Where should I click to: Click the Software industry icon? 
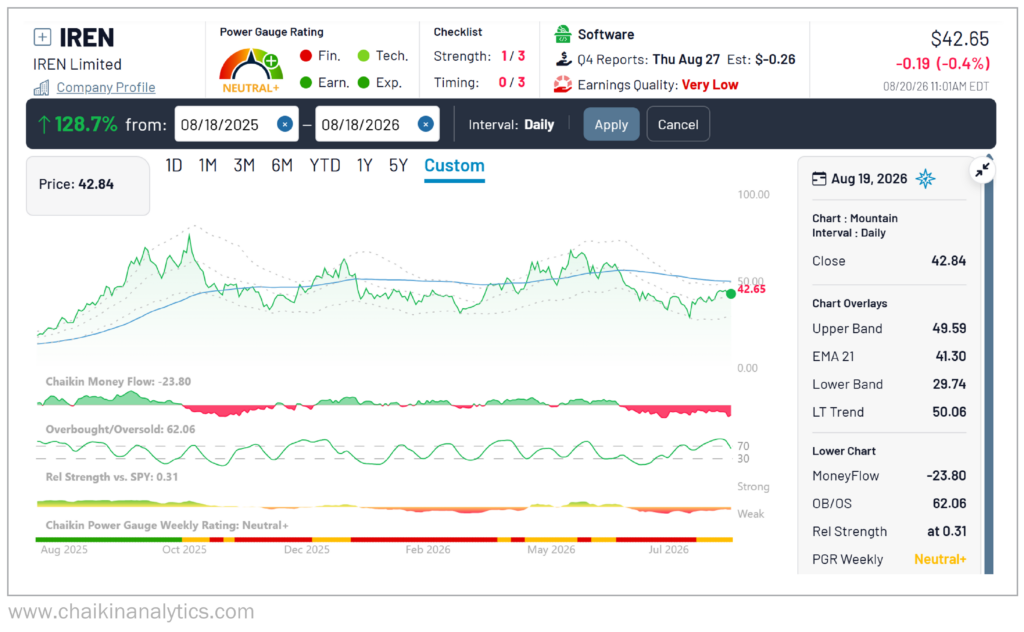coord(562,34)
